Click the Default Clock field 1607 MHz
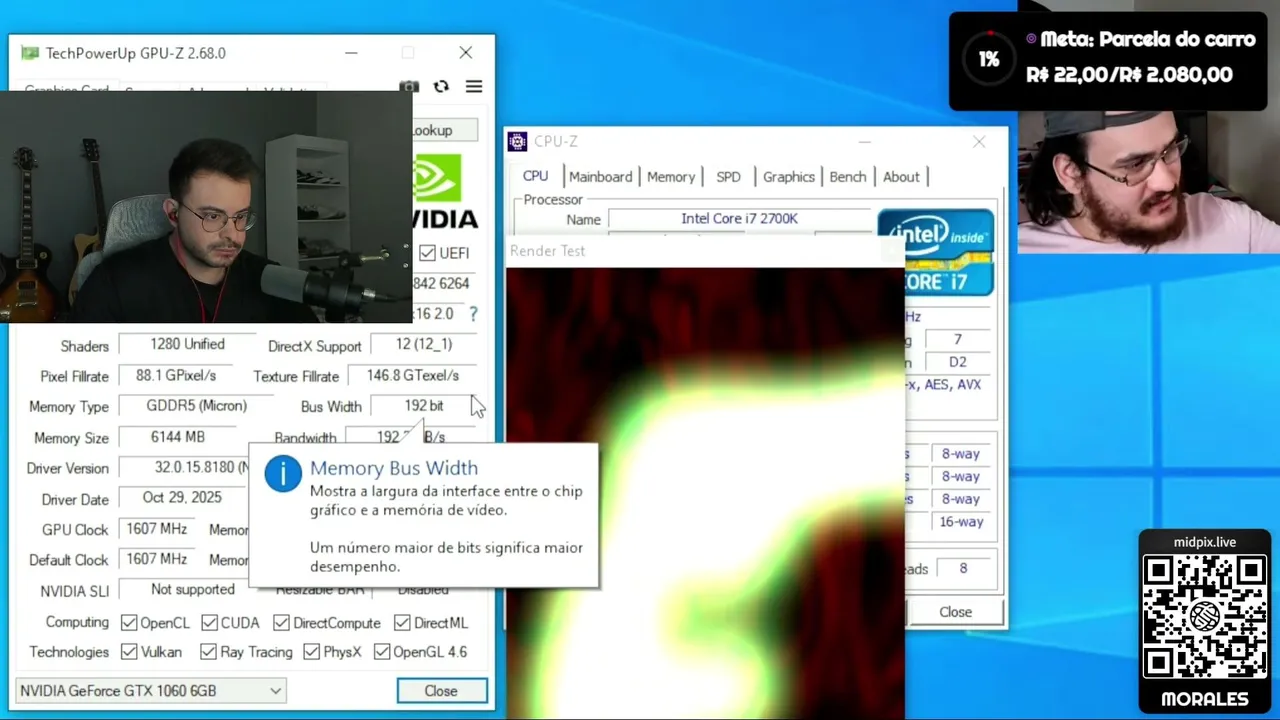 [157, 559]
